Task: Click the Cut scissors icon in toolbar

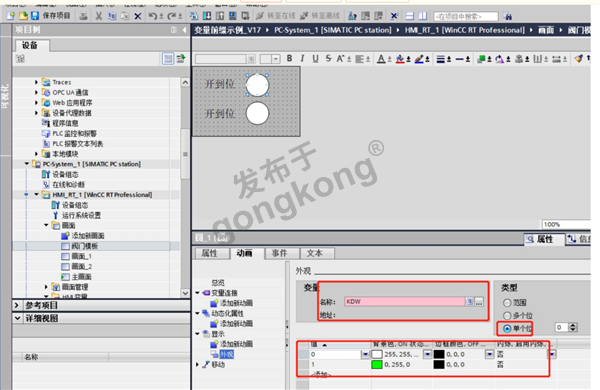Action: tap(99, 16)
